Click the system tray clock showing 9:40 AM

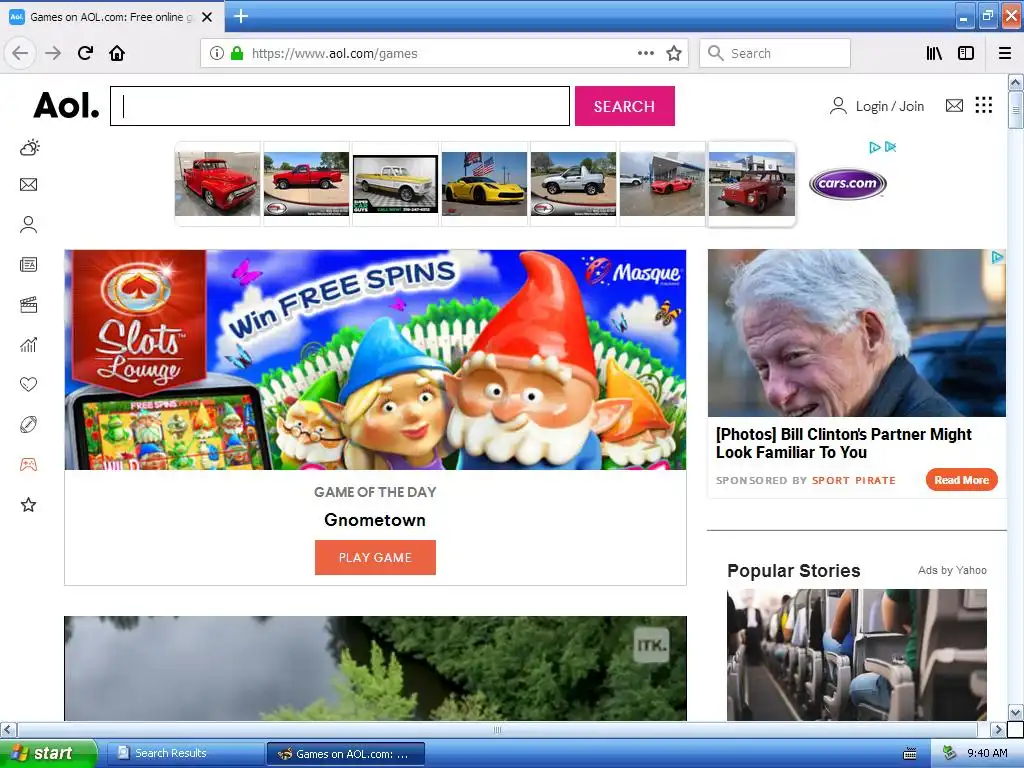click(x=987, y=753)
